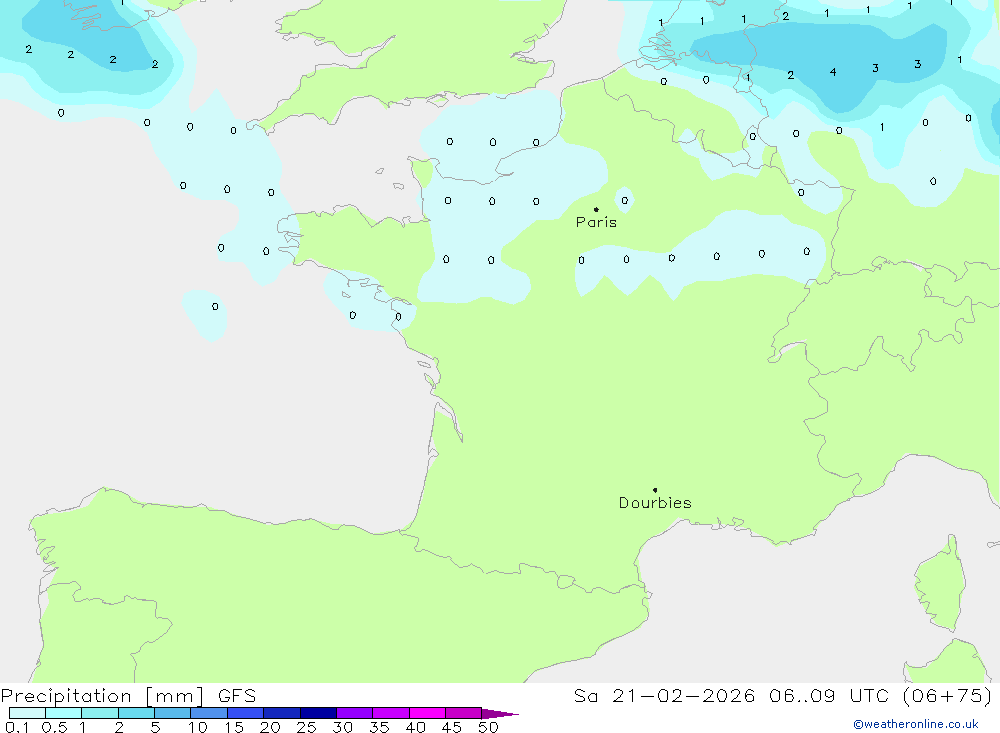This screenshot has width=1000, height=733.
Task: Click the purple arrow tip above 50 mm
Action: (500, 714)
